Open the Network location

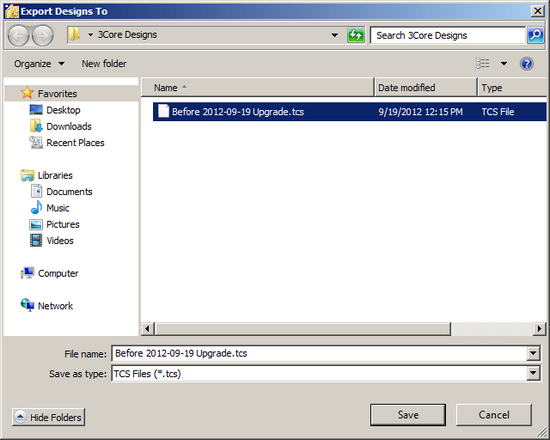click(55, 306)
